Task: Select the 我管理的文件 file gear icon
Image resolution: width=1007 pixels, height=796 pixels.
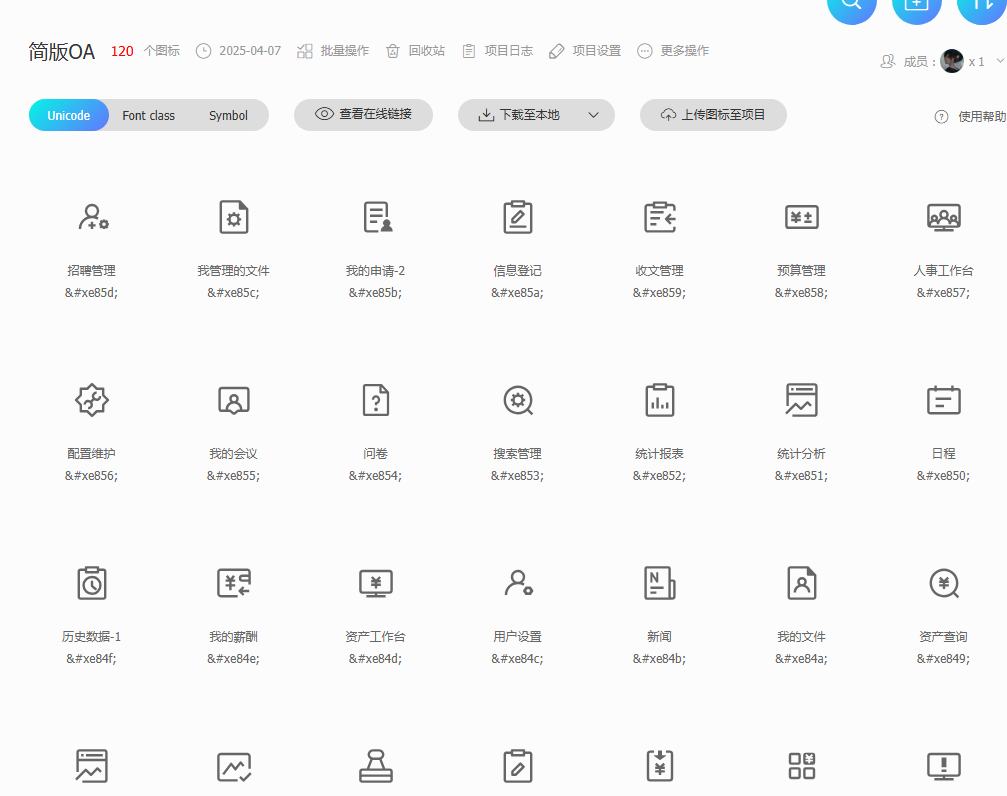Action: (233, 217)
